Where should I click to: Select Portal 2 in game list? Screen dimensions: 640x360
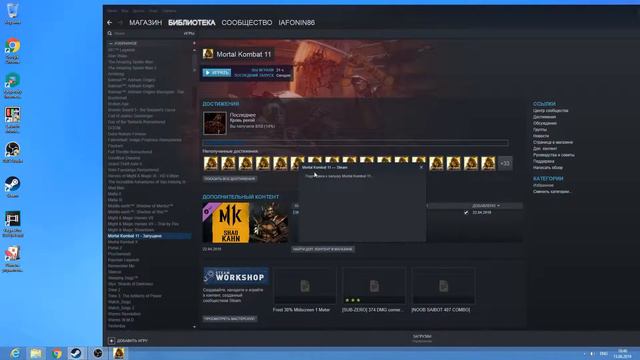point(115,248)
